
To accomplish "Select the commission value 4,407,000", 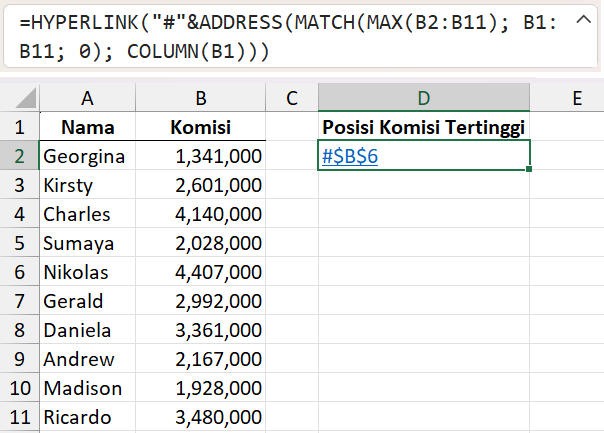I will (x=201, y=272).
